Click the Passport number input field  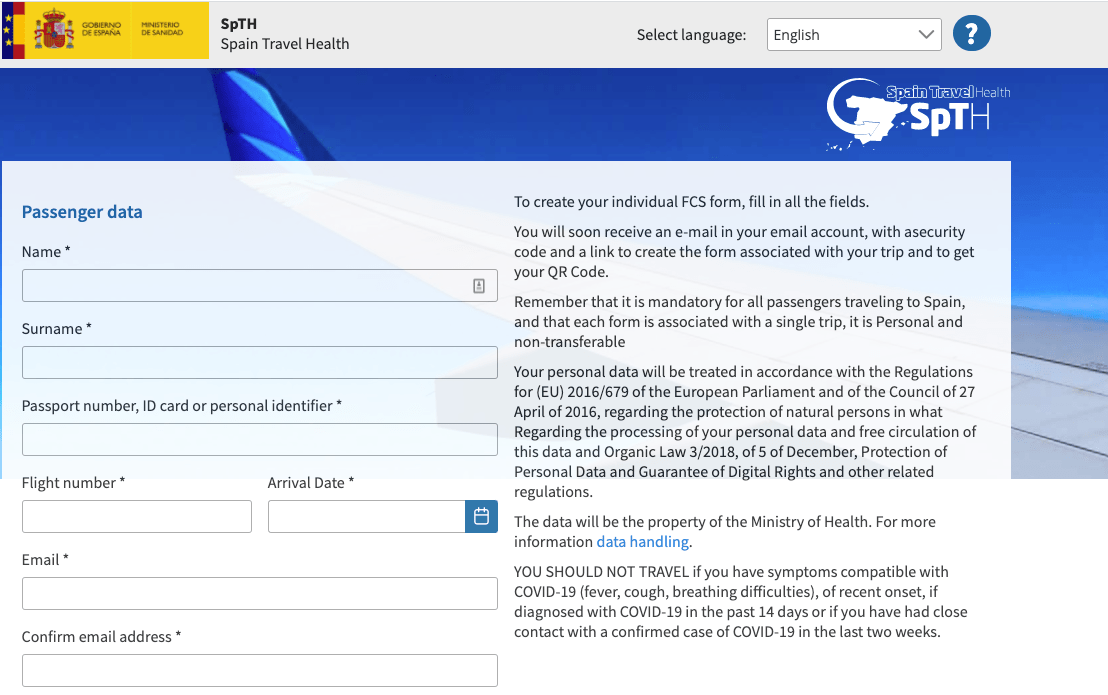(259, 439)
